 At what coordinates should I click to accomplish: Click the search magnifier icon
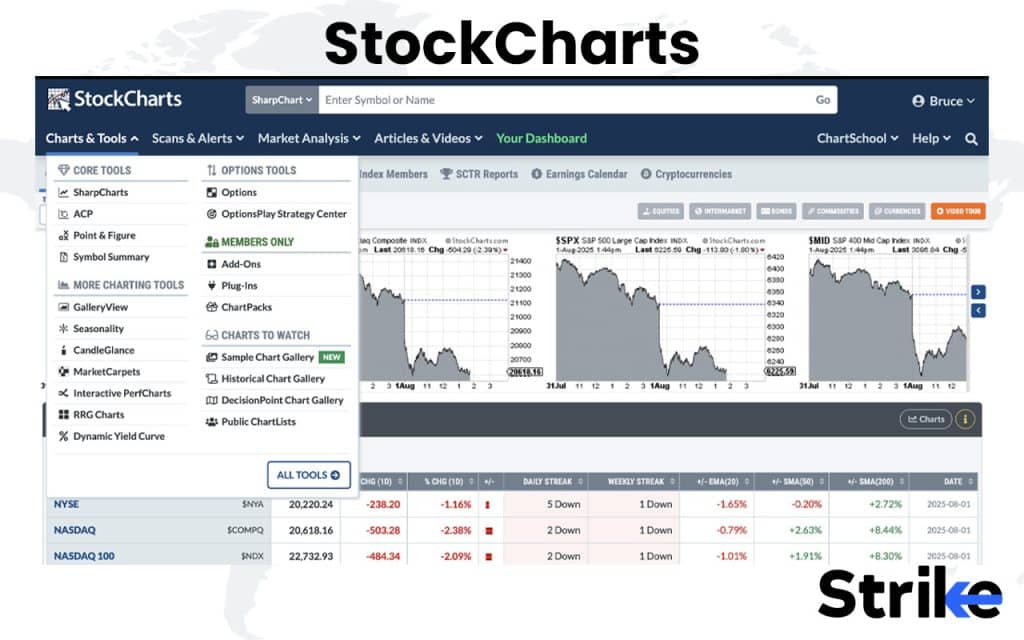pos(971,139)
